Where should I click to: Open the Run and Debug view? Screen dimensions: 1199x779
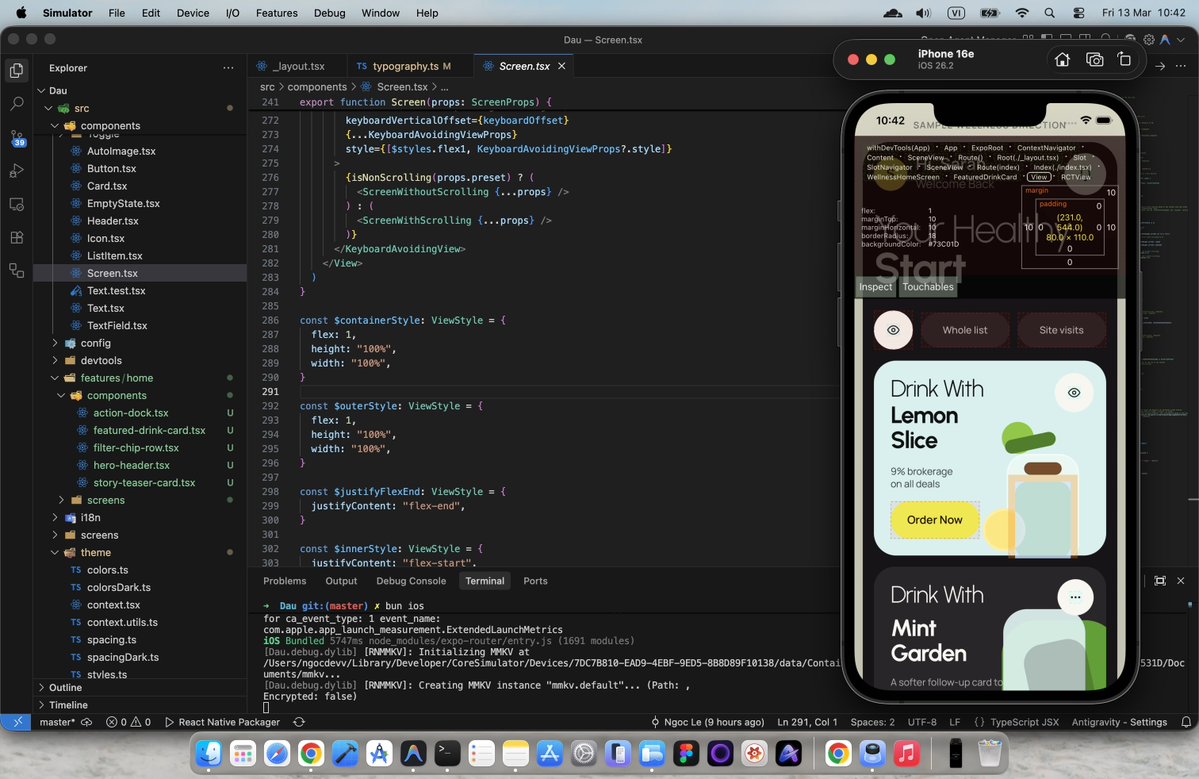(x=16, y=170)
